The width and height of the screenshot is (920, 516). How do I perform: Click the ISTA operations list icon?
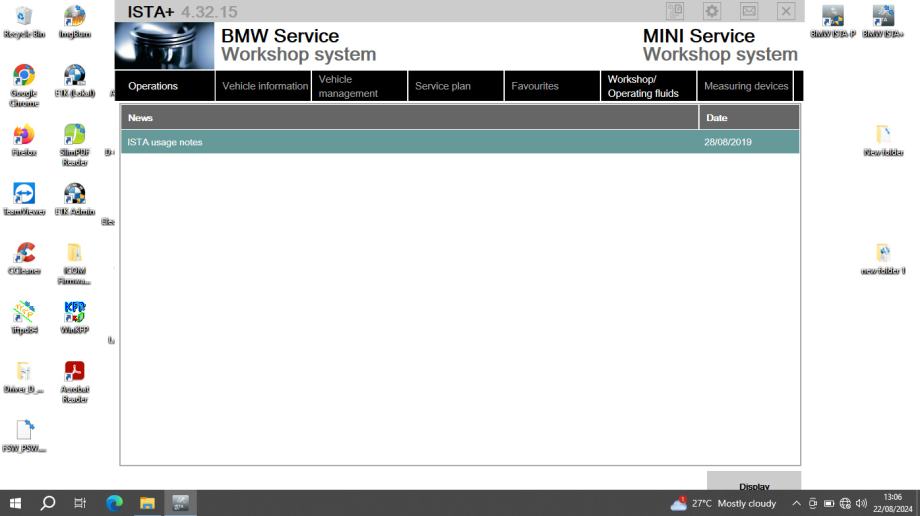pos(675,11)
